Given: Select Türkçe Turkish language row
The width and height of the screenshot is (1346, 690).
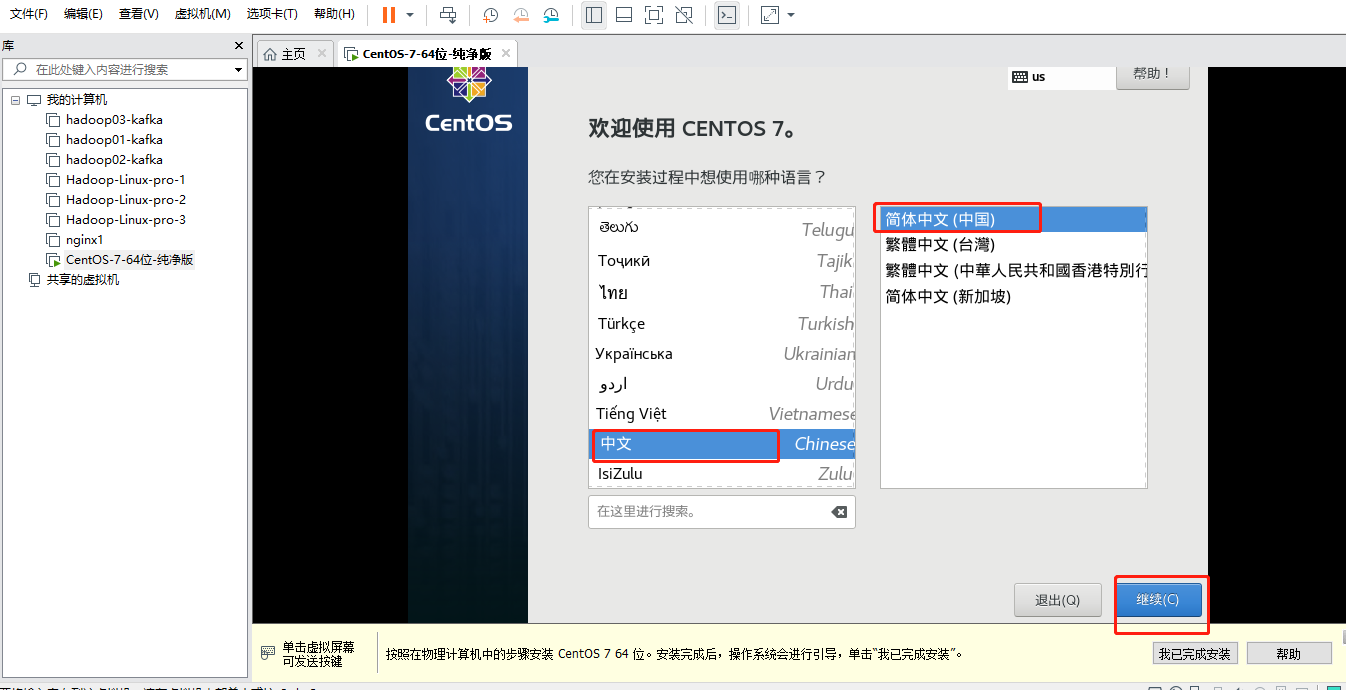Looking at the screenshot, I should (722, 323).
